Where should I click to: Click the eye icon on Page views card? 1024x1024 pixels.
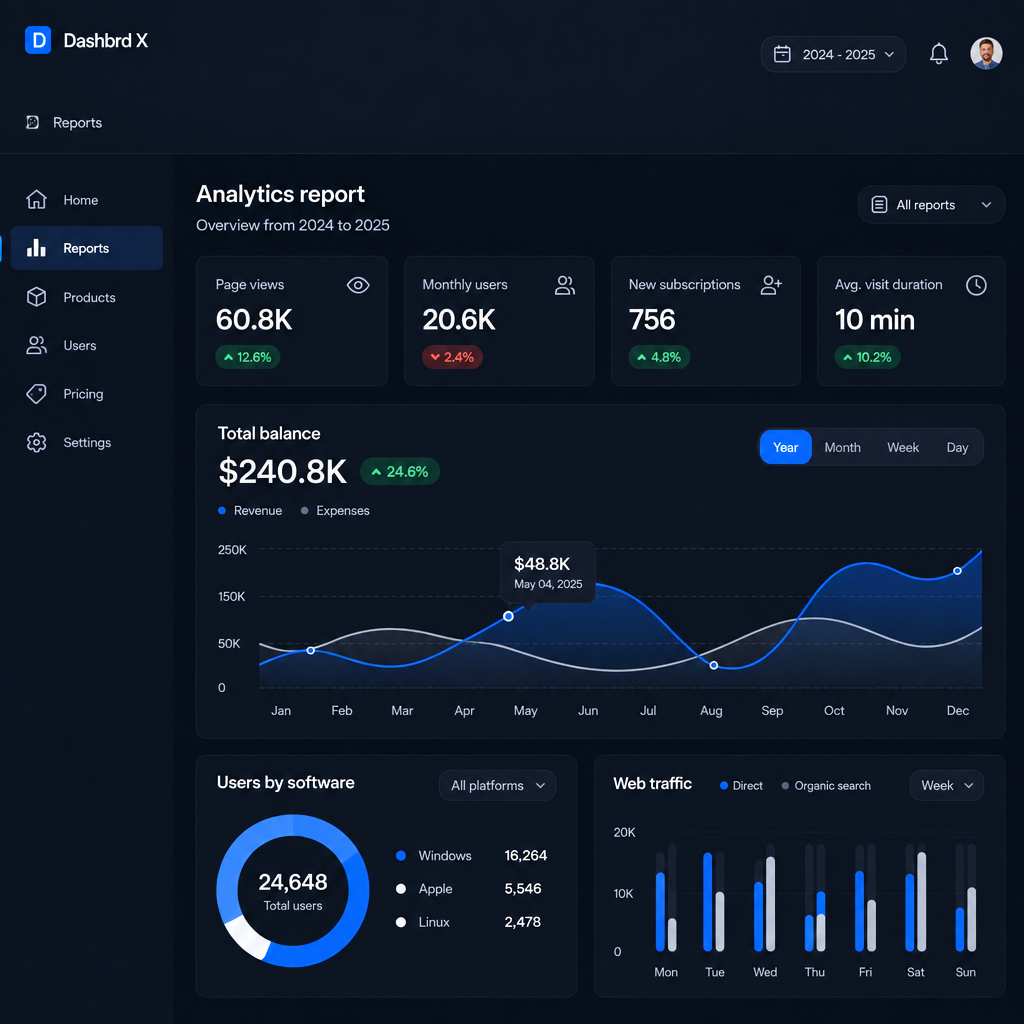[x=358, y=285]
